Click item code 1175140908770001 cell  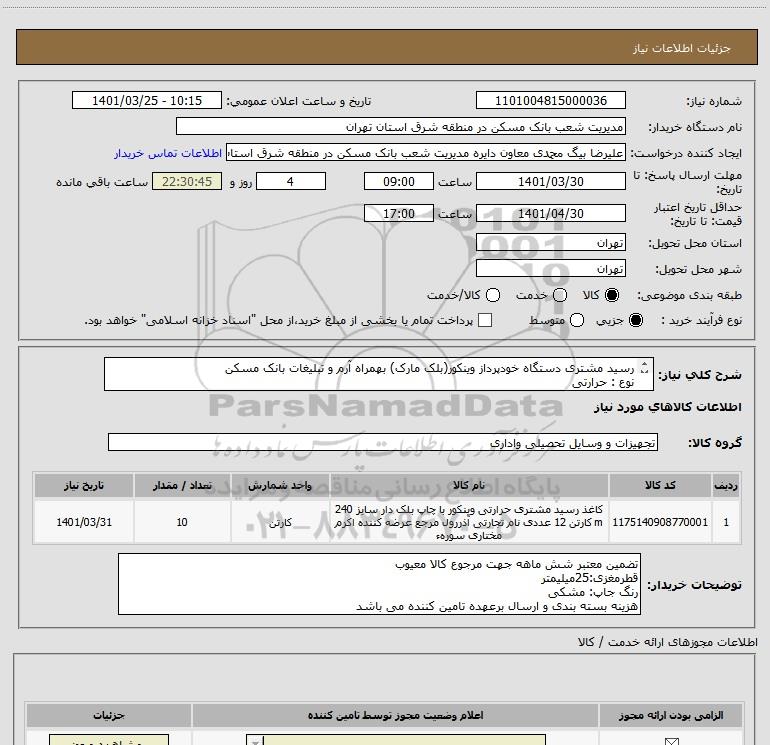point(660,522)
